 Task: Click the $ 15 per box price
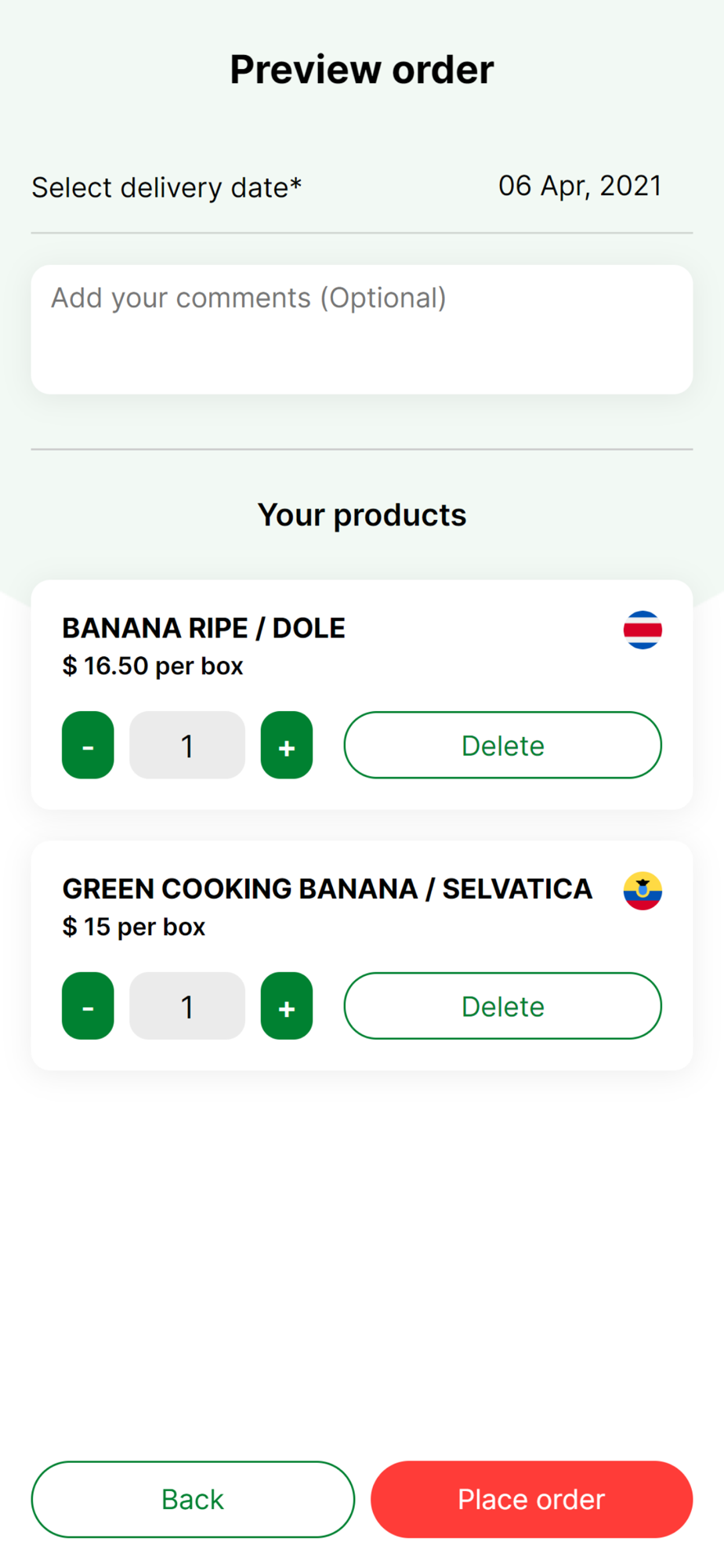[134, 927]
